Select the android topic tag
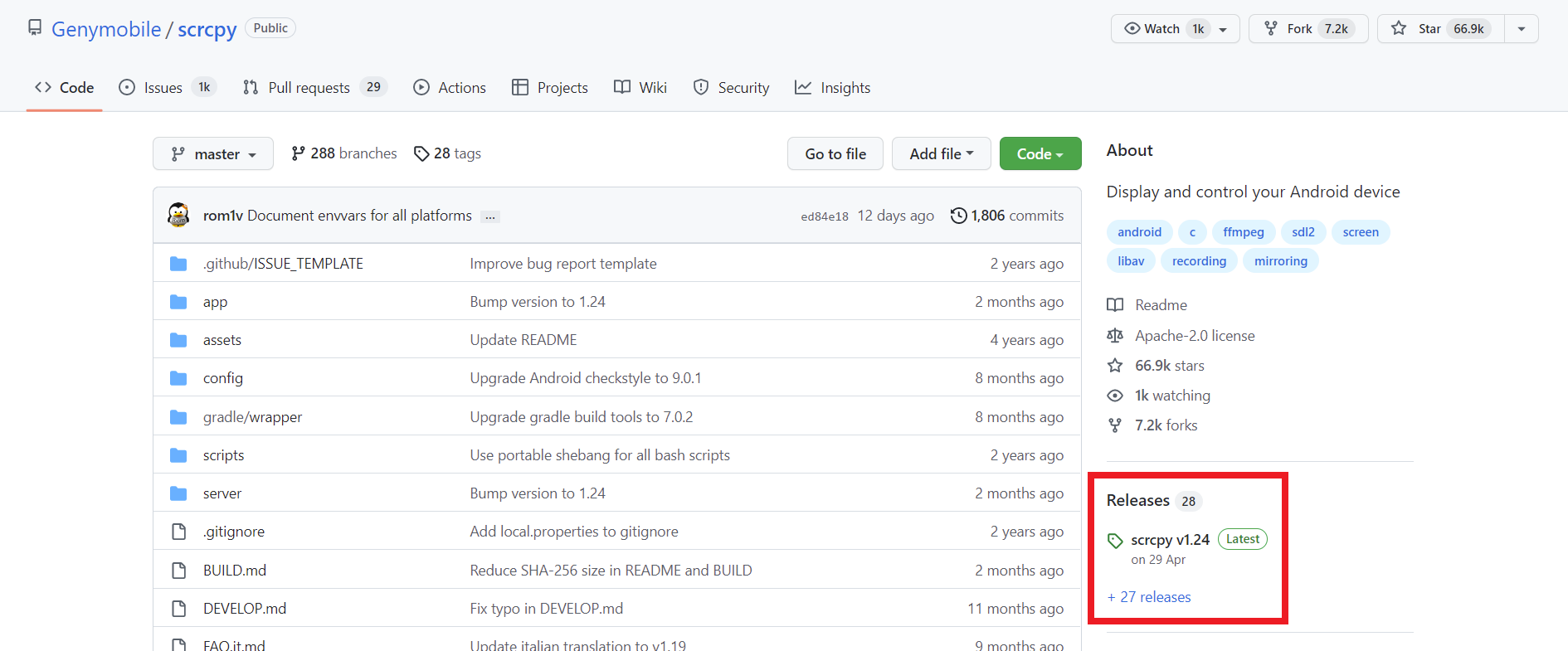 1139,232
